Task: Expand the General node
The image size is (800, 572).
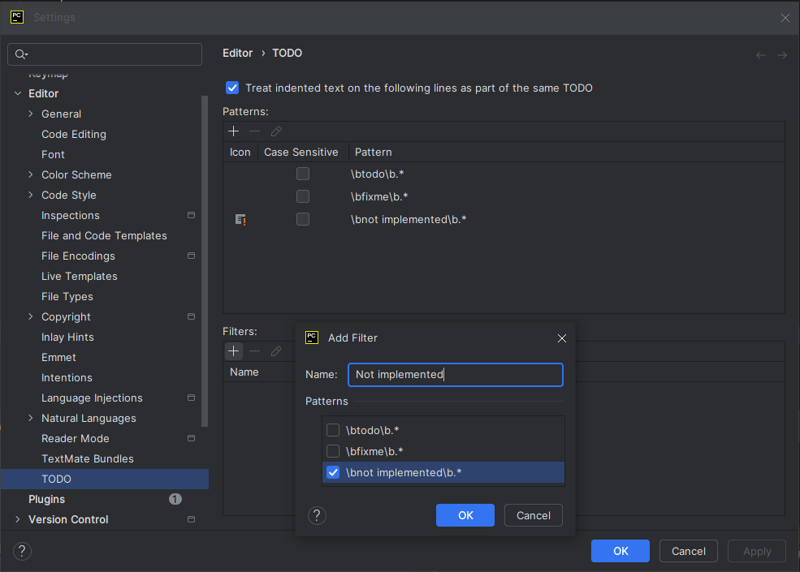Action: tap(31, 114)
